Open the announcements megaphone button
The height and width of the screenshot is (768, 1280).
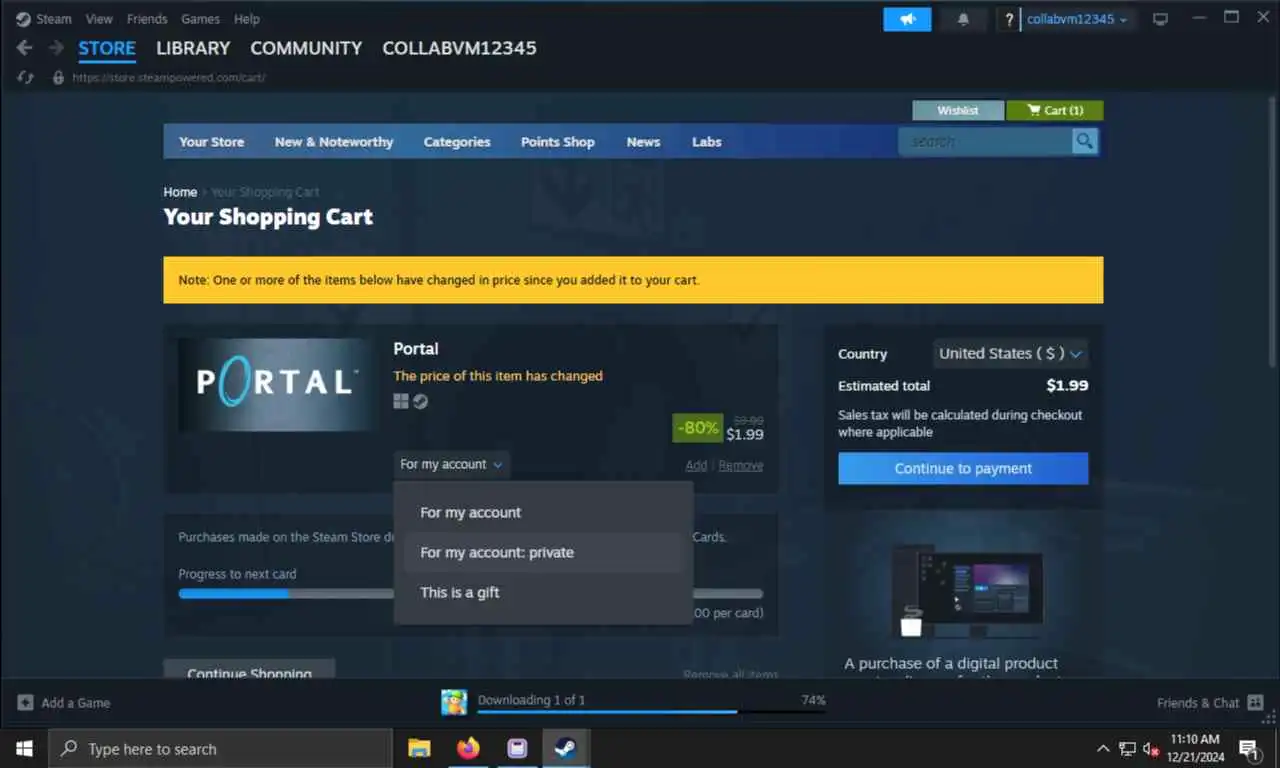click(907, 19)
